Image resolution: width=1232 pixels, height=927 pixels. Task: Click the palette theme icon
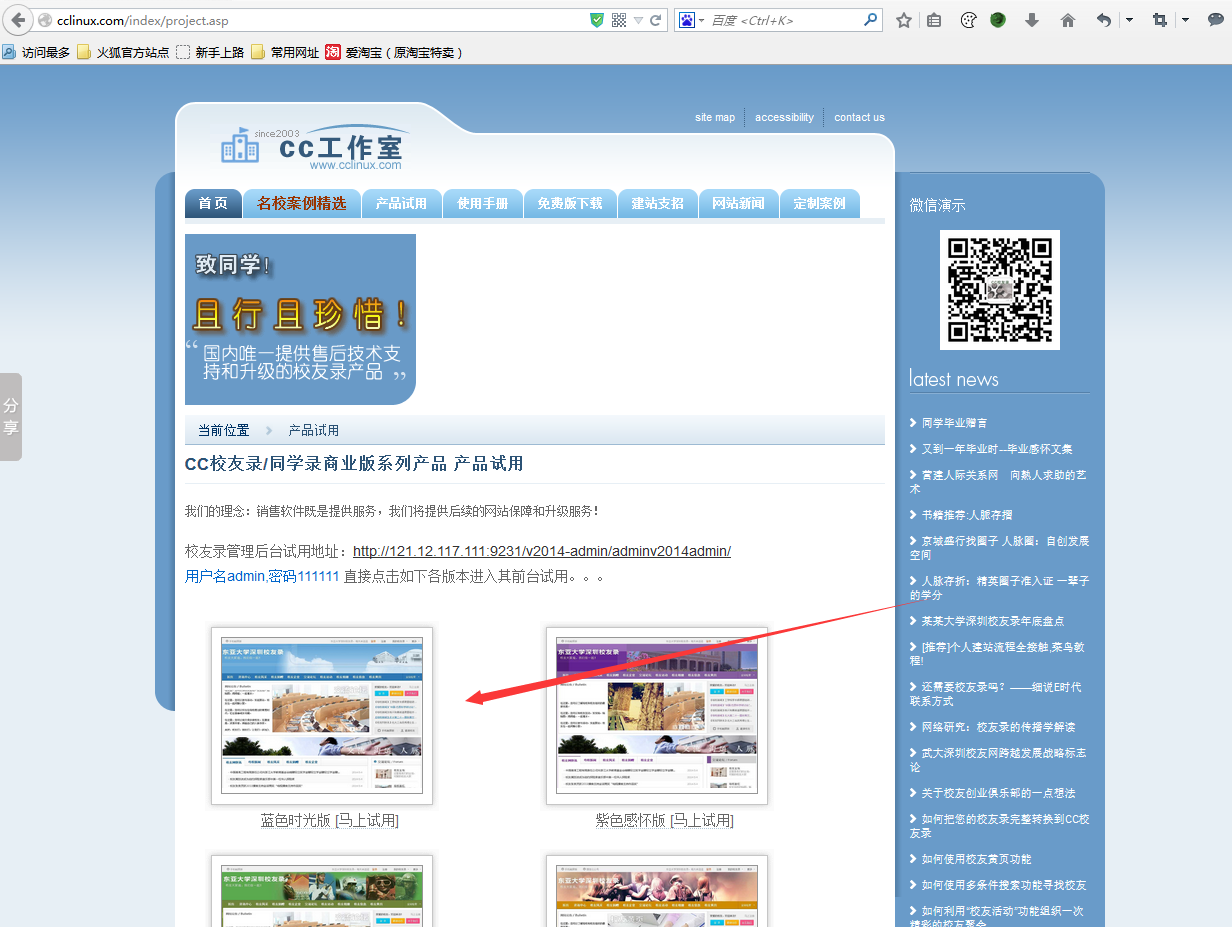tap(968, 20)
